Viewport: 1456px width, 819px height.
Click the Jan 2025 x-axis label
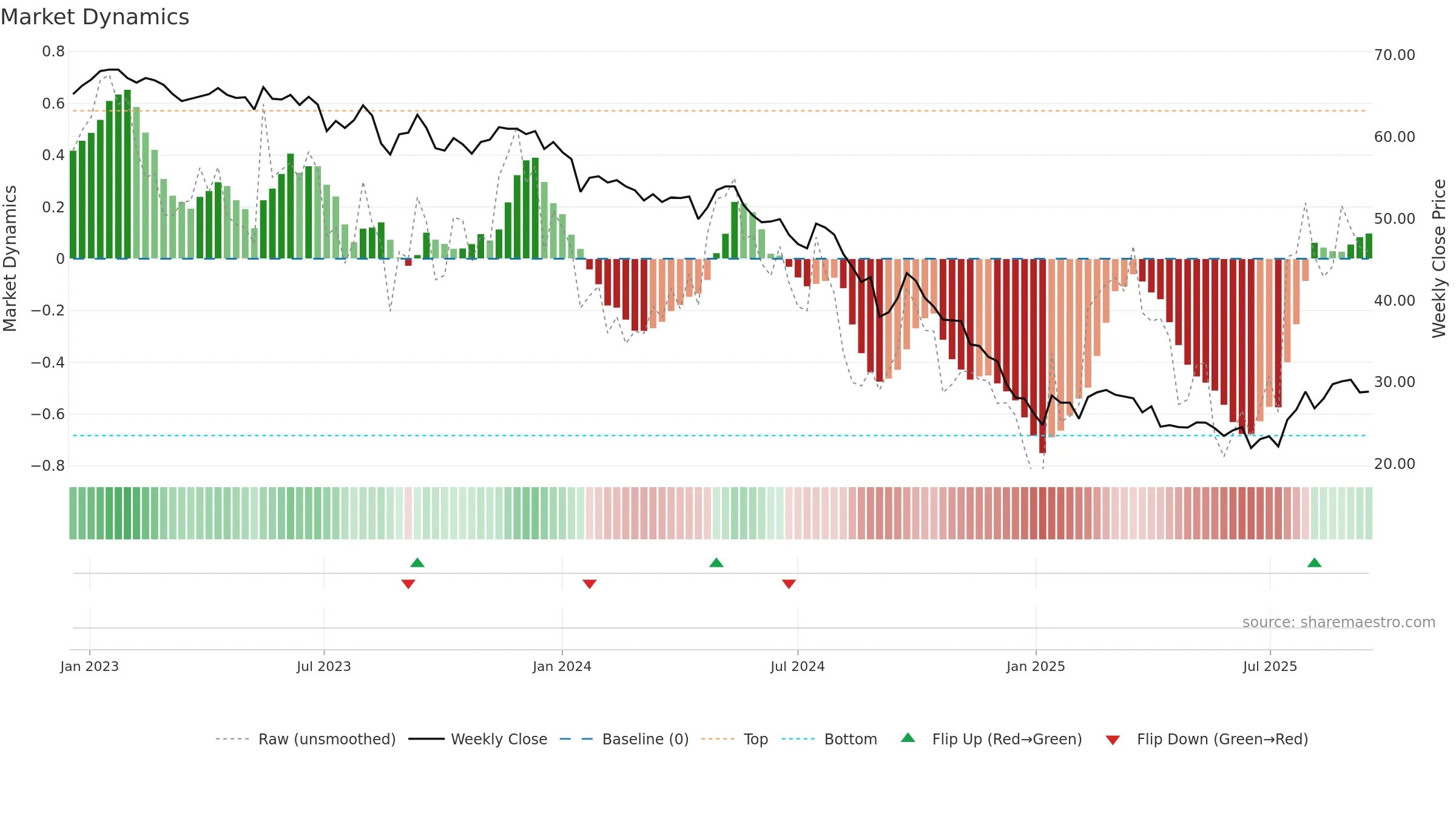click(1036, 666)
